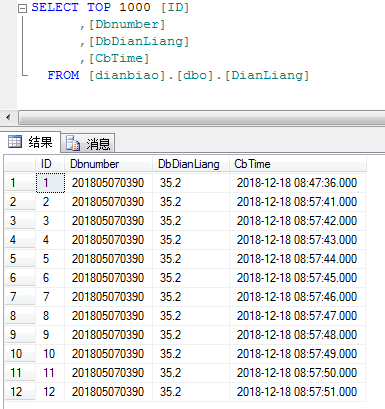Collapse the SELECT statement outline box
This screenshot has width=385, height=409.
pos(22,9)
